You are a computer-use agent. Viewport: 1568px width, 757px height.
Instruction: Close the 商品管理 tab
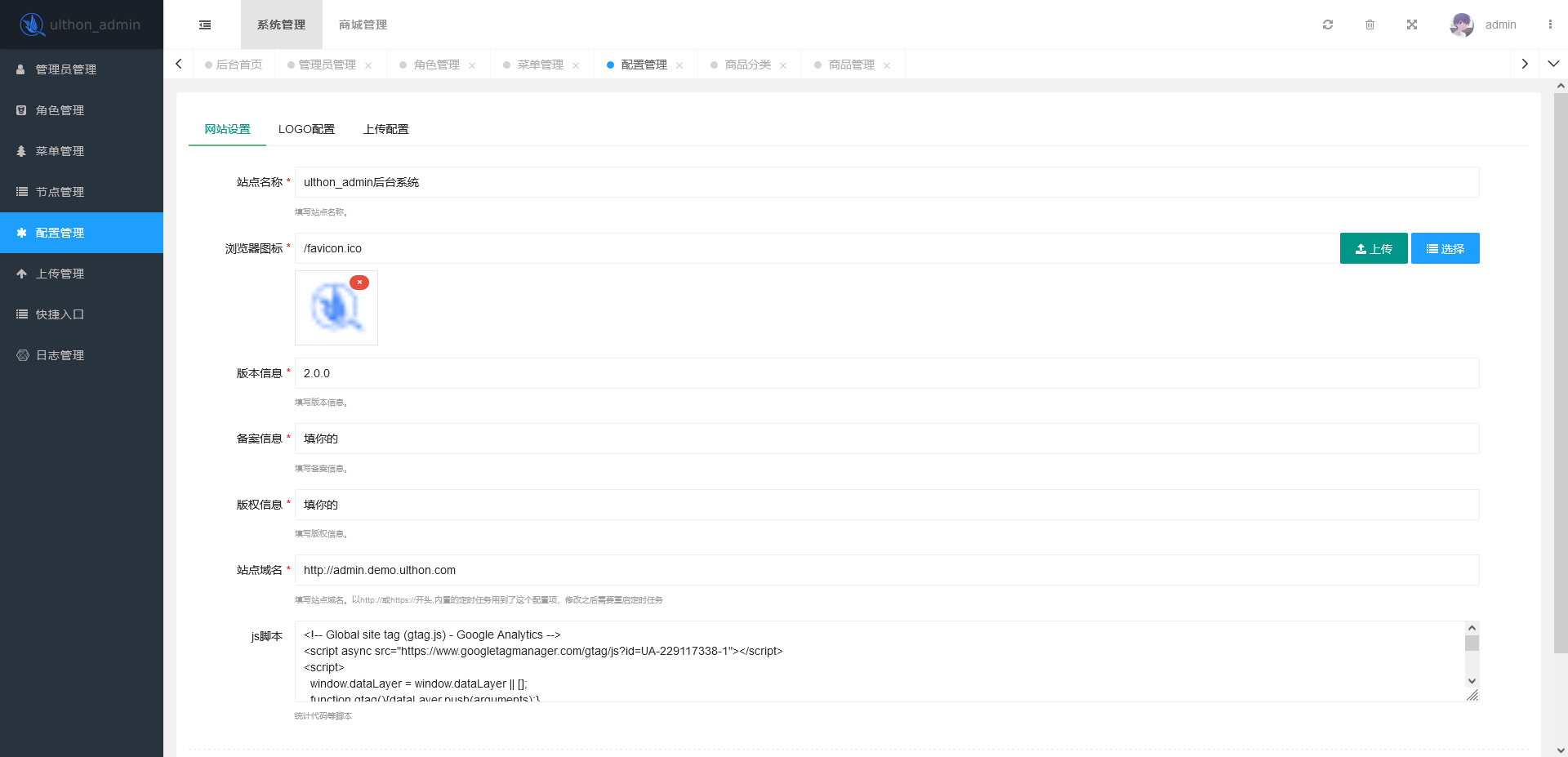[887, 65]
